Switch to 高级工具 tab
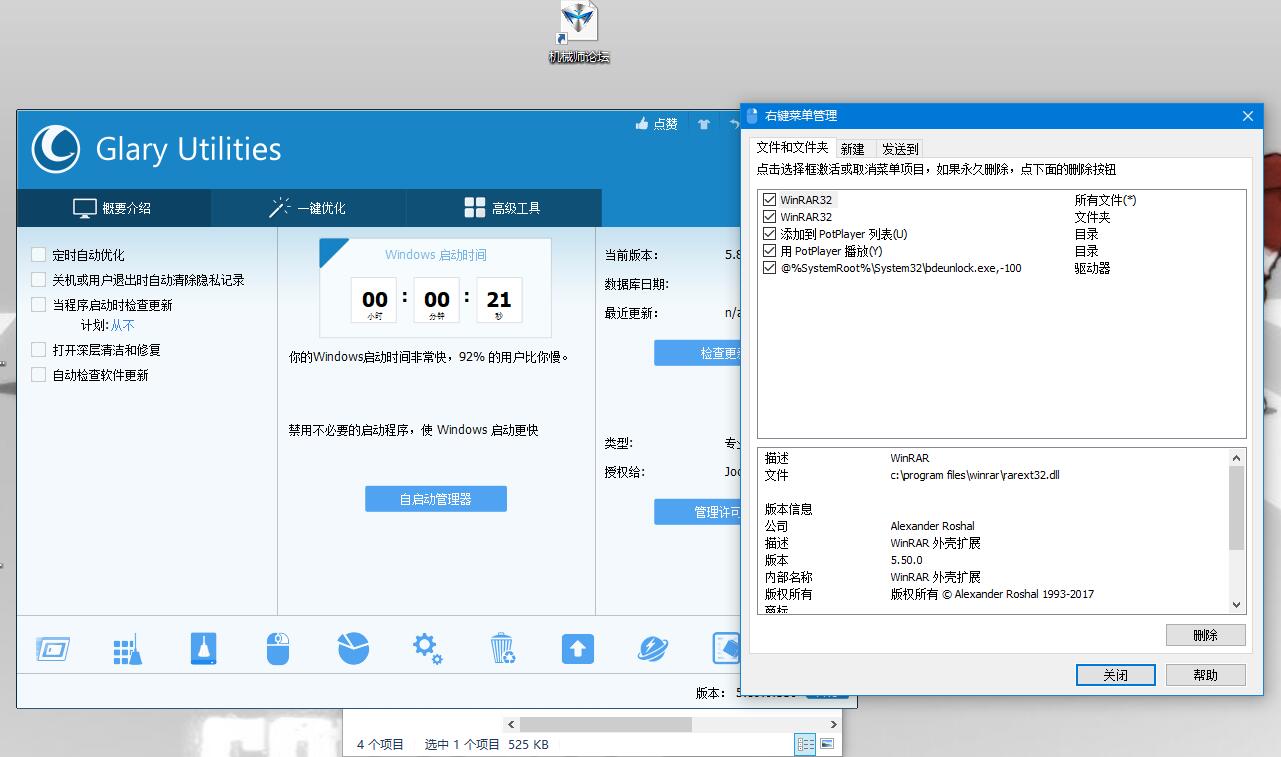 [504, 208]
